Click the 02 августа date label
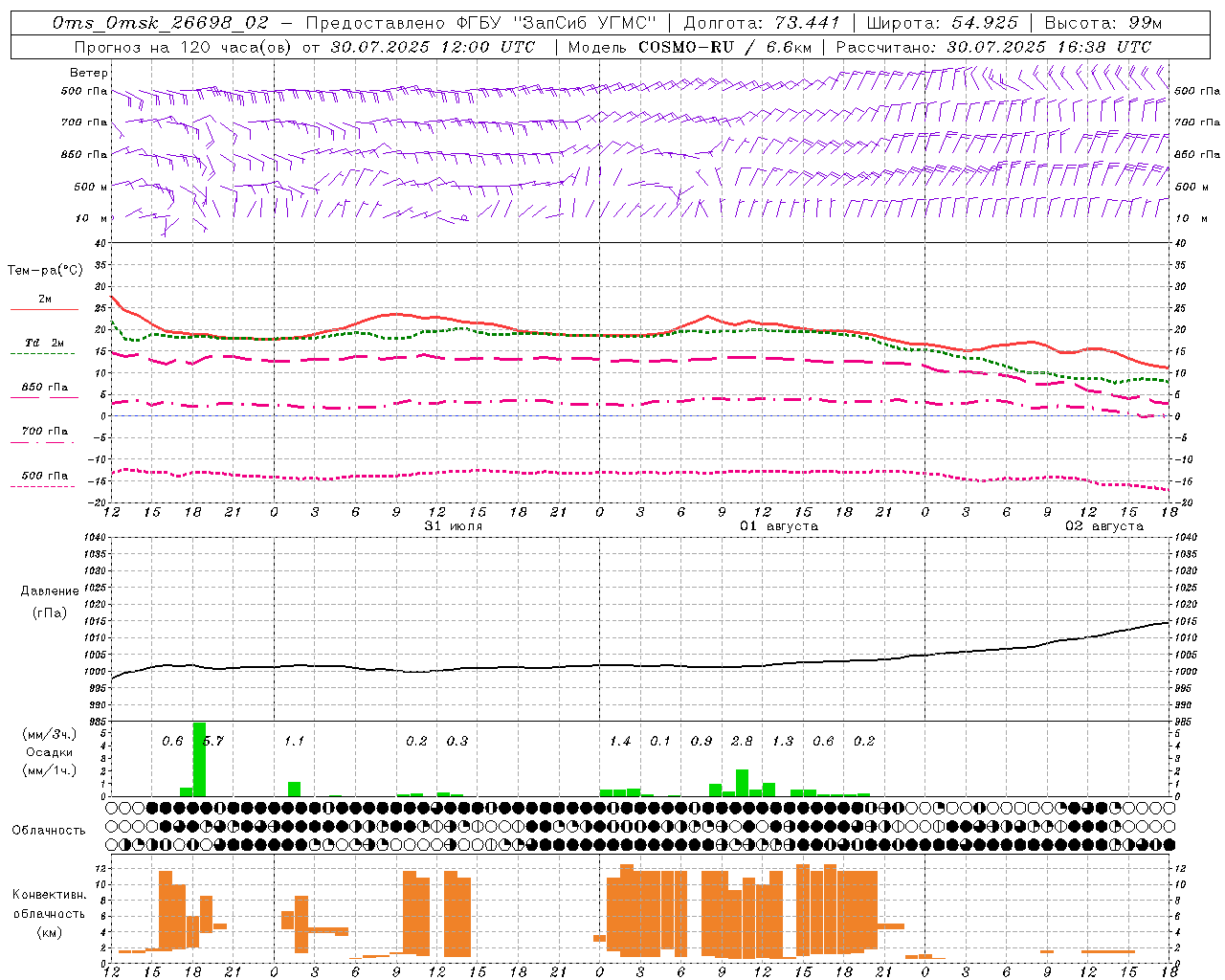Image resolution: width=1225 pixels, height=980 pixels. pyautogui.click(x=1104, y=526)
